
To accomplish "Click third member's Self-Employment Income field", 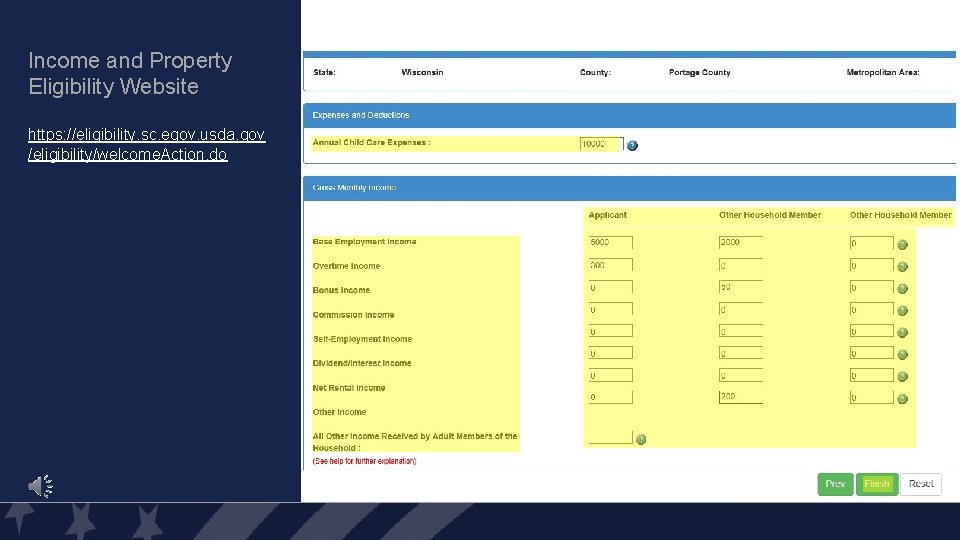I will (x=872, y=331).
